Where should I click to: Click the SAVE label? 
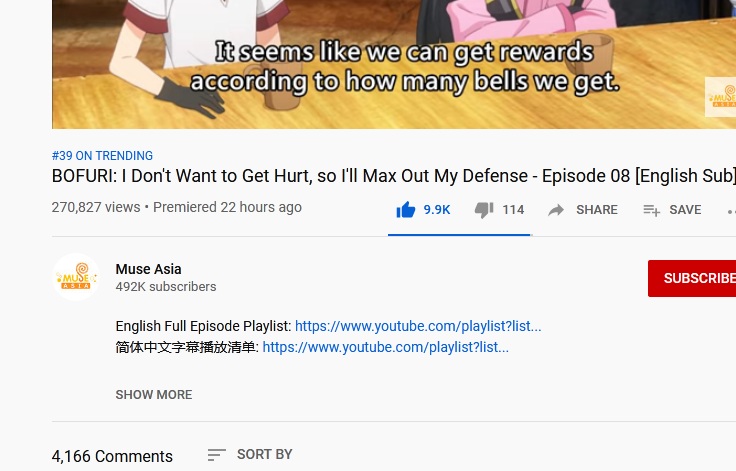(685, 209)
